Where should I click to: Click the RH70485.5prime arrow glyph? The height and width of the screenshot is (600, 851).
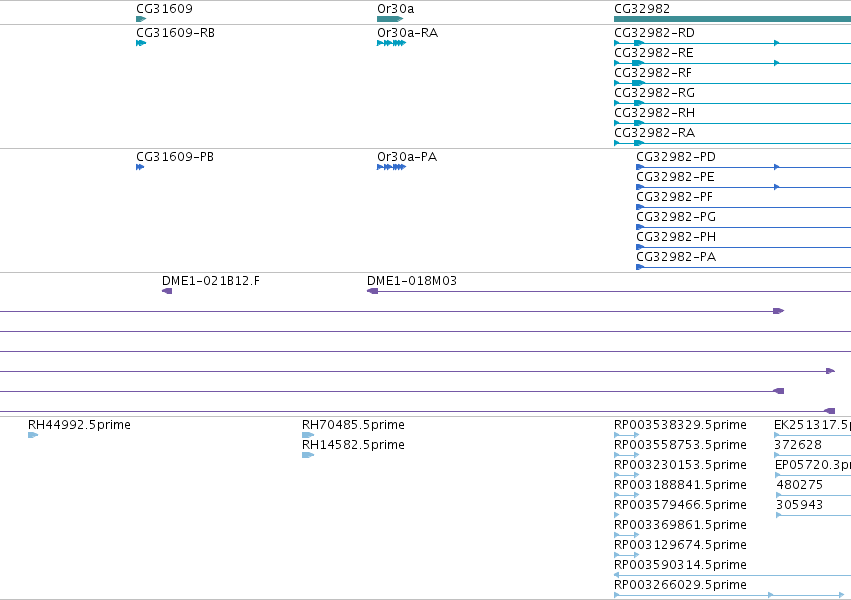click(x=308, y=435)
